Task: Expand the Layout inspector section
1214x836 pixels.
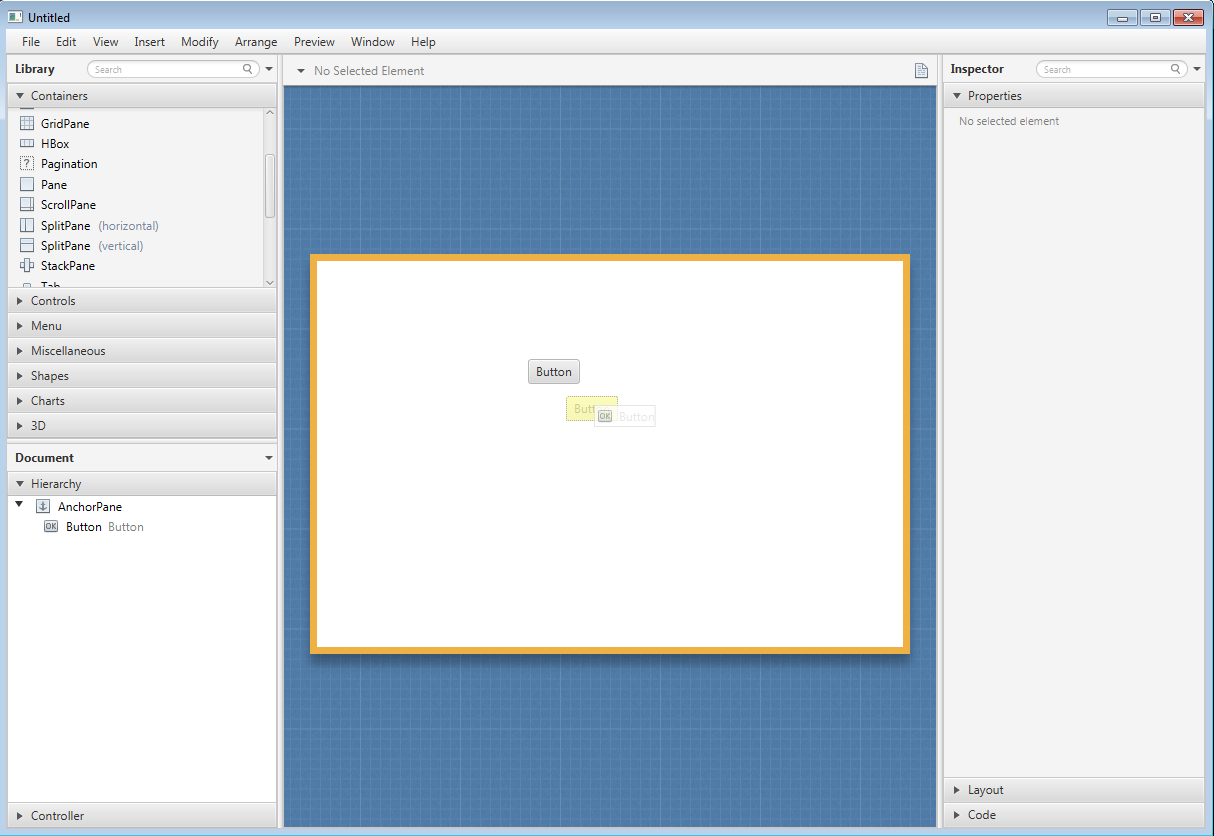Action: [x=957, y=790]
